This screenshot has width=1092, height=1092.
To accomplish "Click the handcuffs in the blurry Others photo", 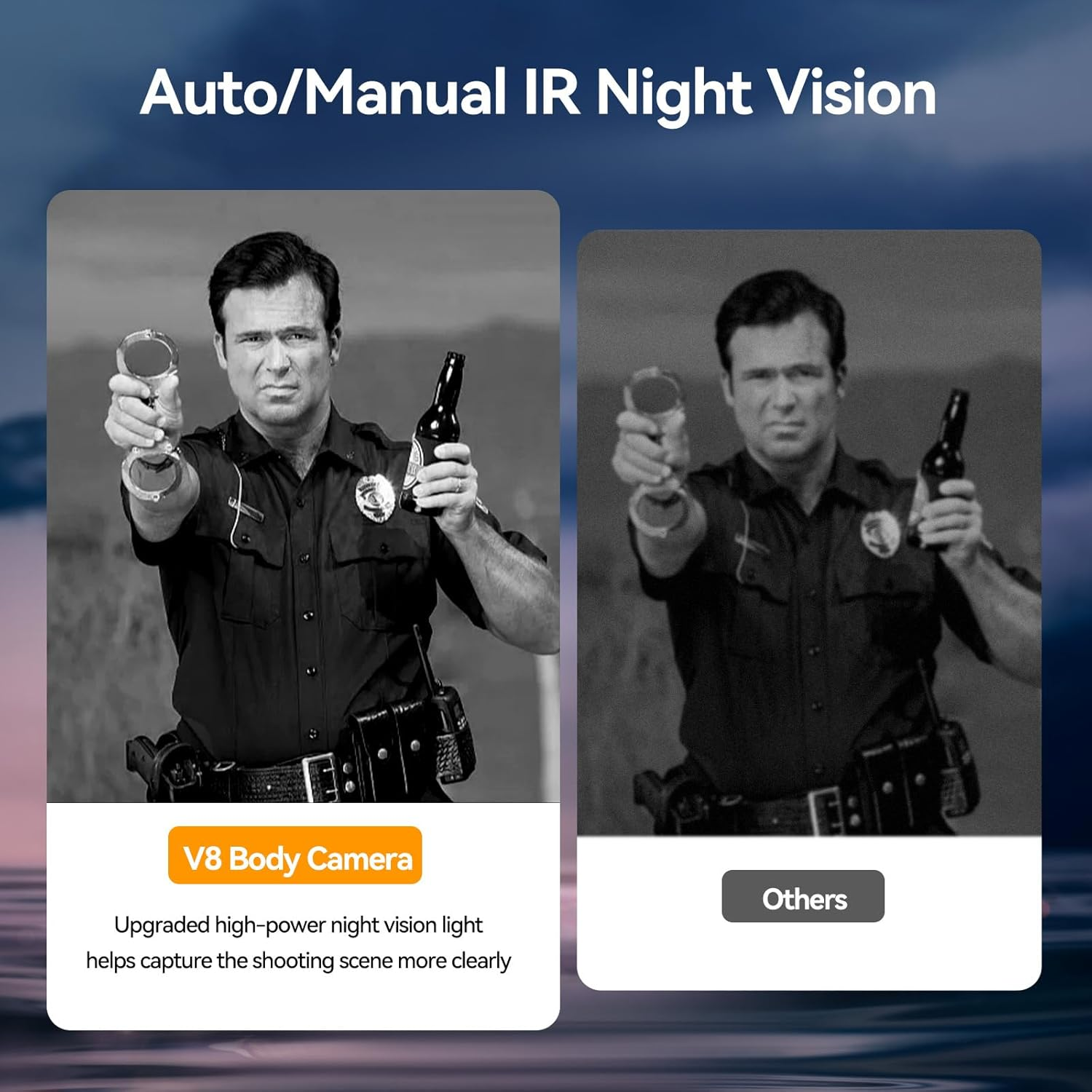I will (655, 451).
